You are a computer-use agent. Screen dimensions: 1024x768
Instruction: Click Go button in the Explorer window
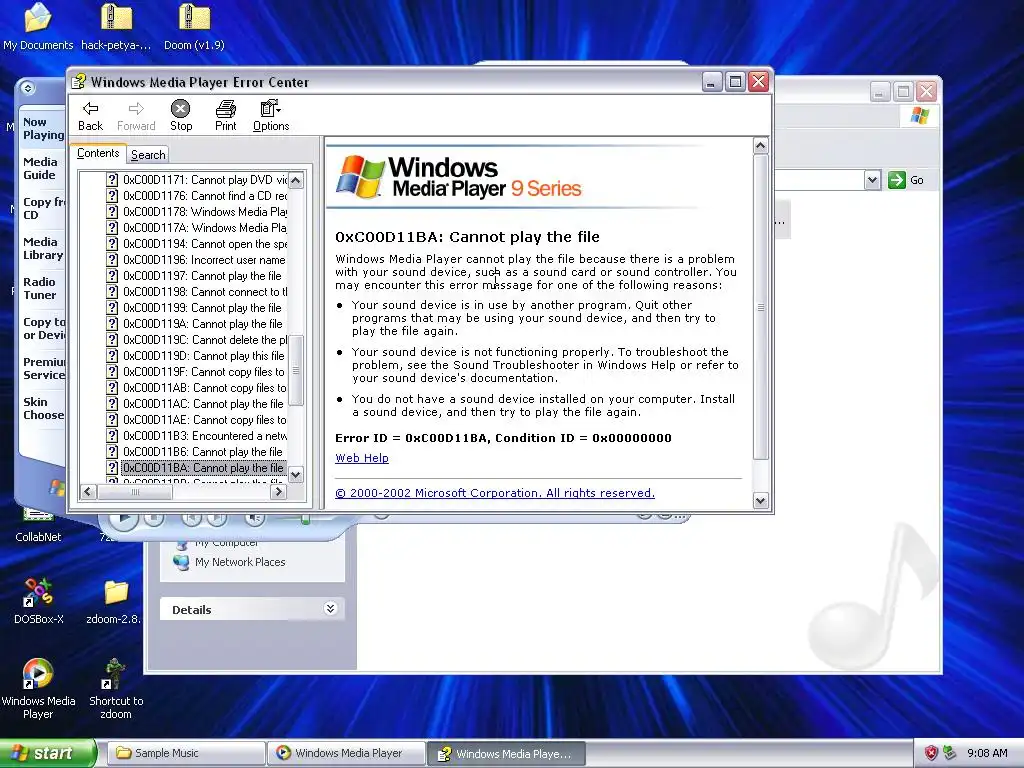pos(906,180)
